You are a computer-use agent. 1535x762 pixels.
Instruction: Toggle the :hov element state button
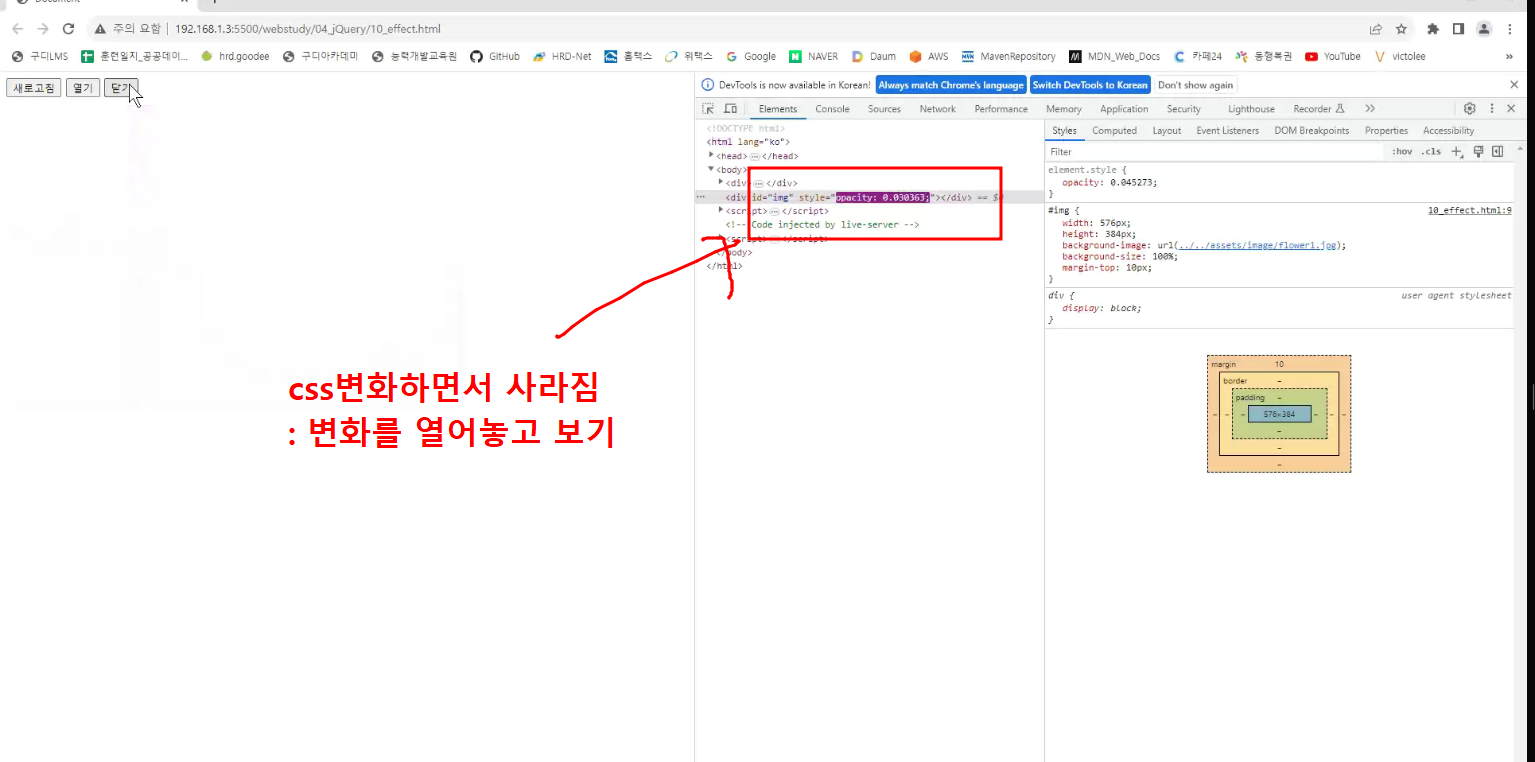[x=1402, y=152]
